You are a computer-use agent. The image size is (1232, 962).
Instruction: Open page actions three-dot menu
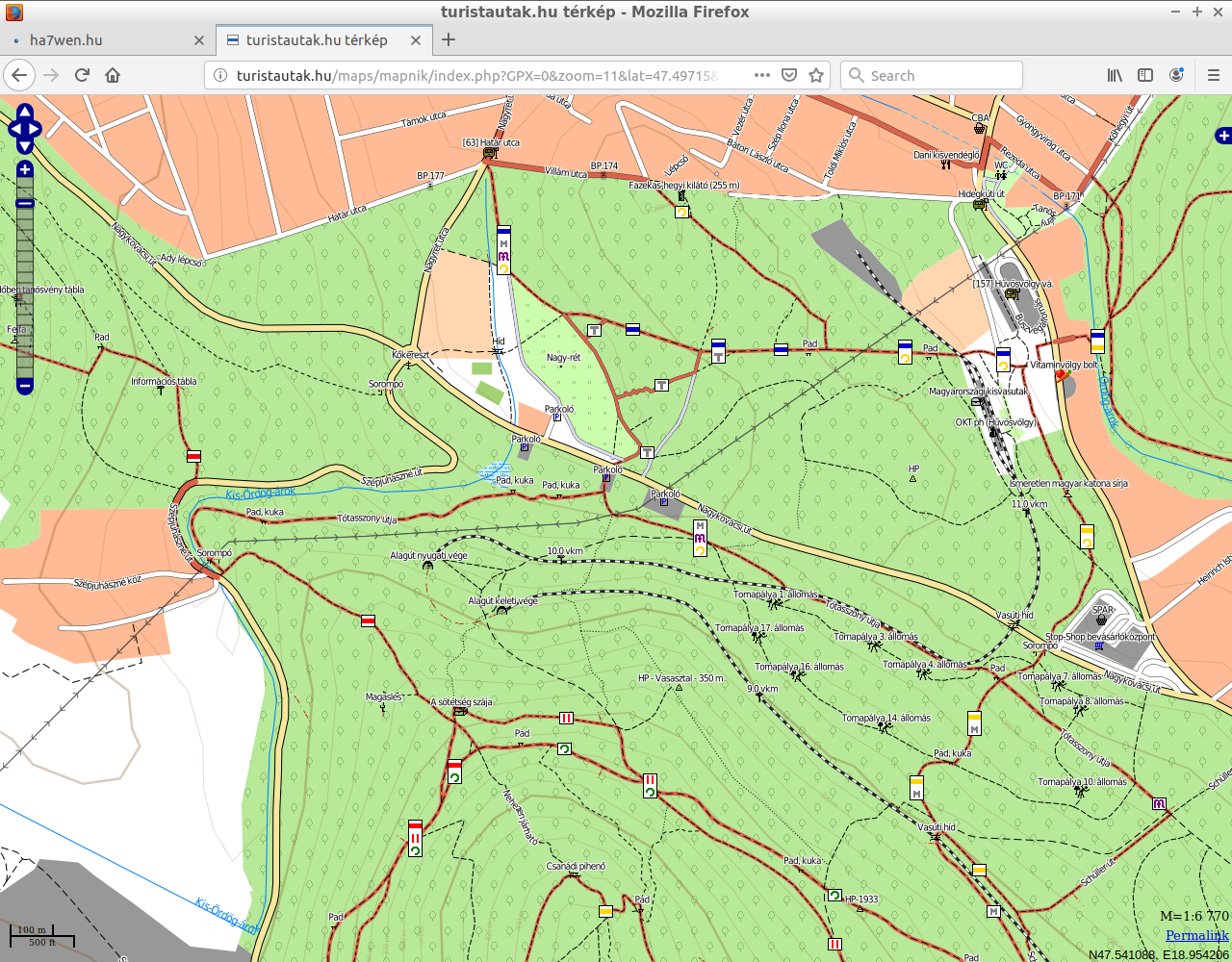coord(761,75)
